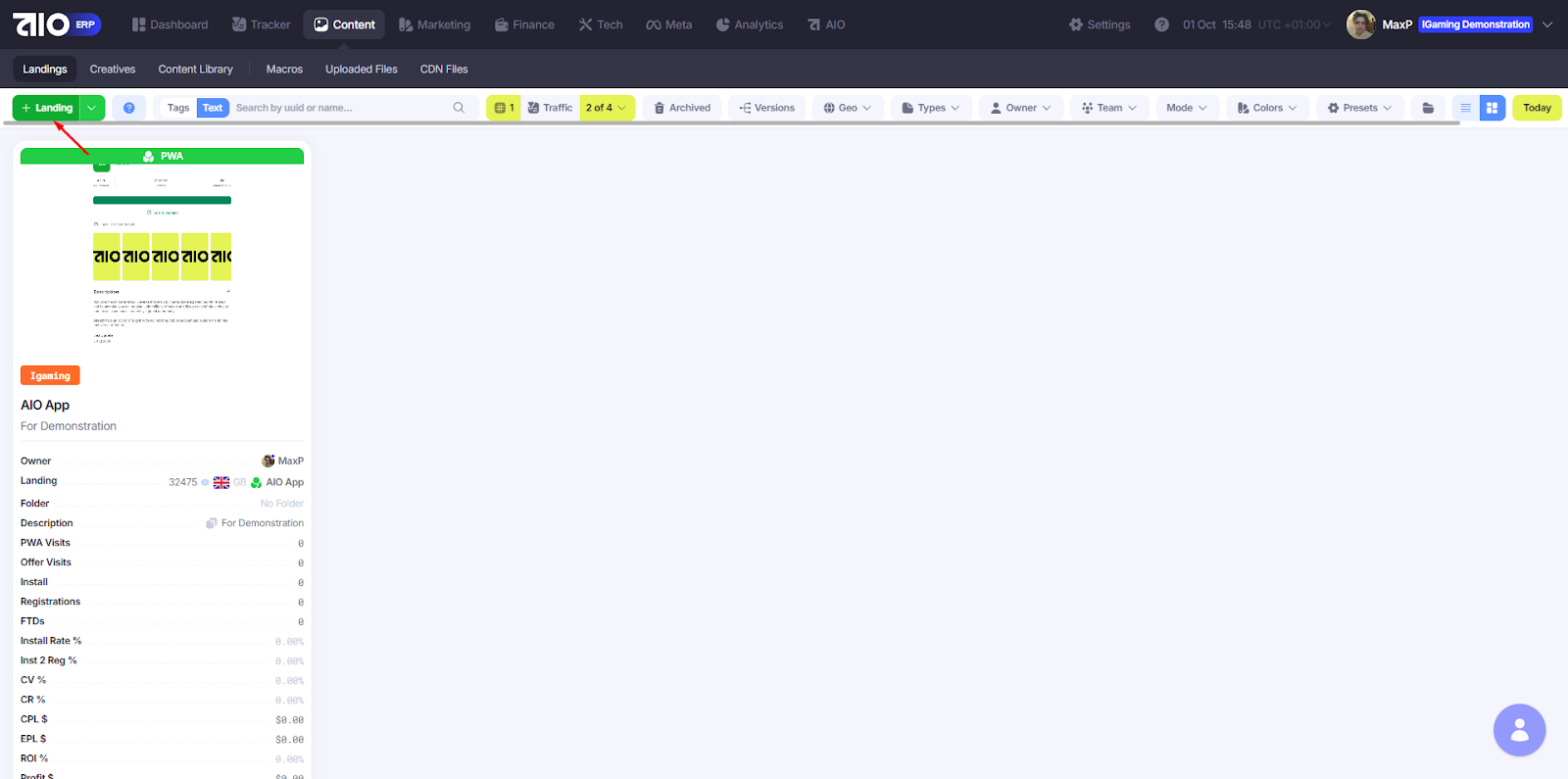
Task: Click the blue help question mark icon
Action: [128, 108]
